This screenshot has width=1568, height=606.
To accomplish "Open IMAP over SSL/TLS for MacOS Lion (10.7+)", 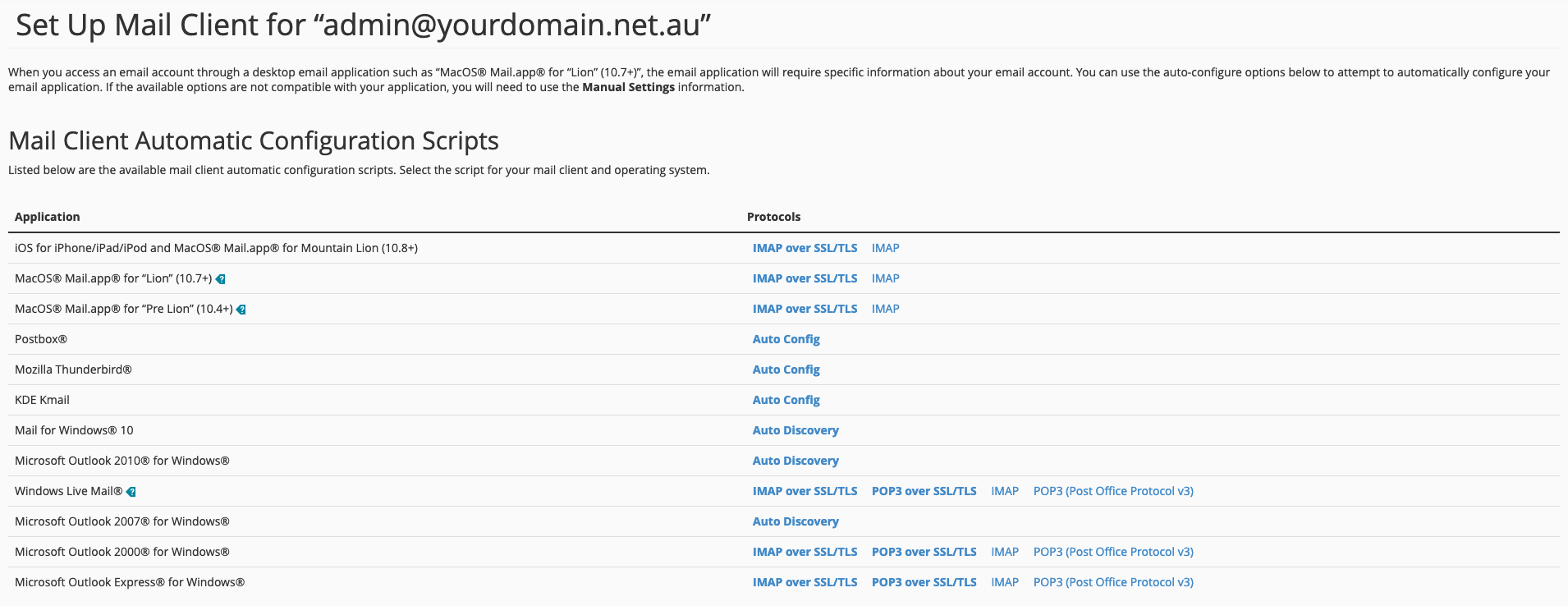I will (805, 278).
